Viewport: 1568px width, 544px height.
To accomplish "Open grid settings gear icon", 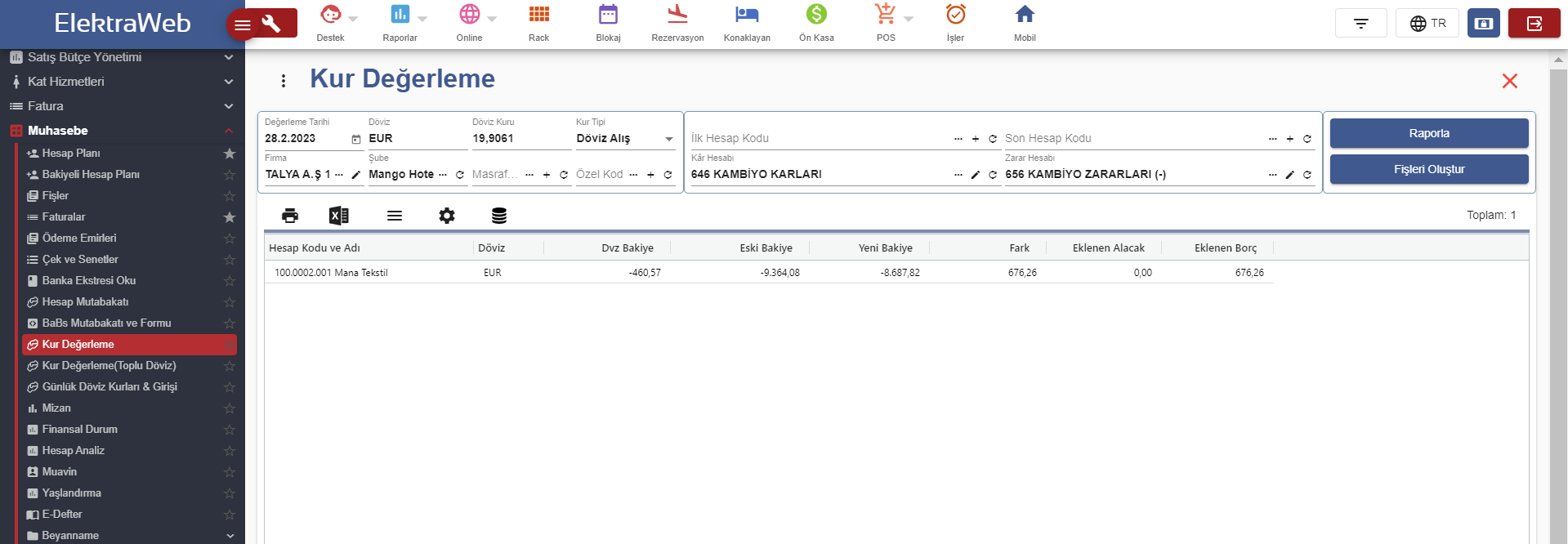I will [447, 216].
